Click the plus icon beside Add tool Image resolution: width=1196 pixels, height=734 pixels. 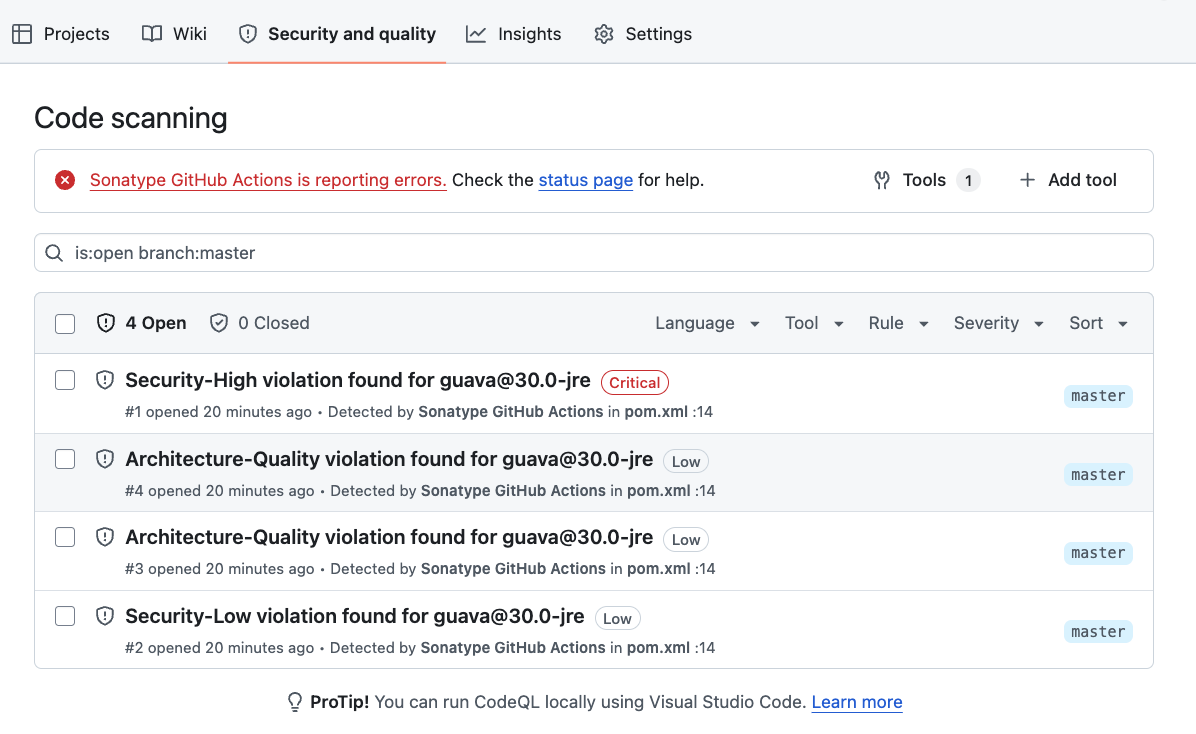pos(1027,180)
